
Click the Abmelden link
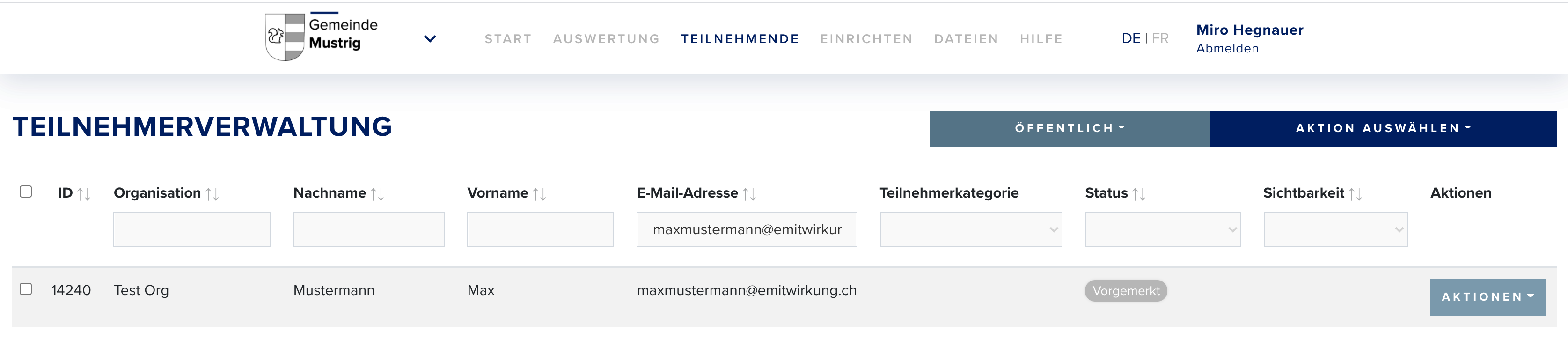pyautogui.click(x=1227, y=49)
